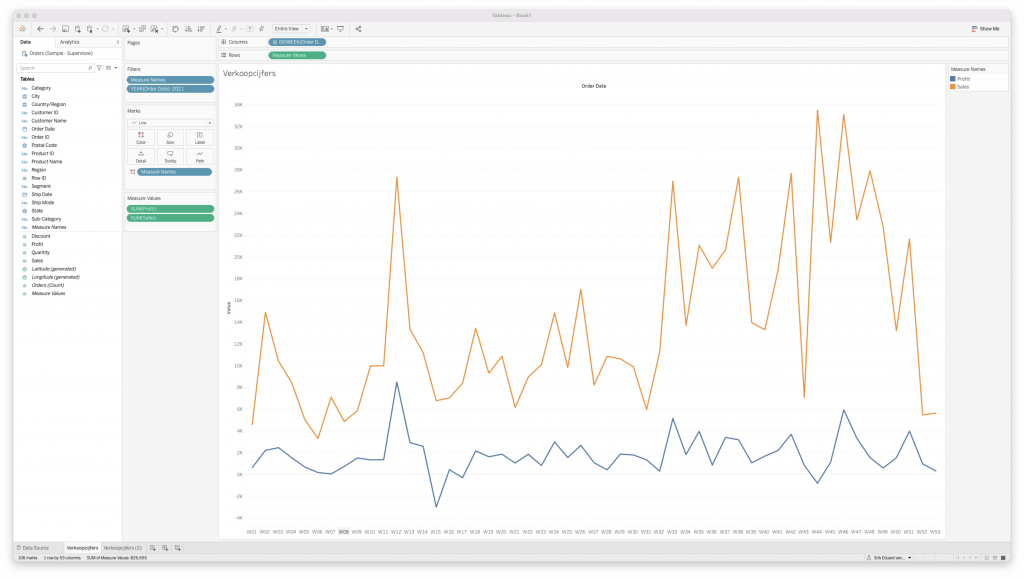Go to the Data Source tab
The image size is (1024, 578).
35,548
